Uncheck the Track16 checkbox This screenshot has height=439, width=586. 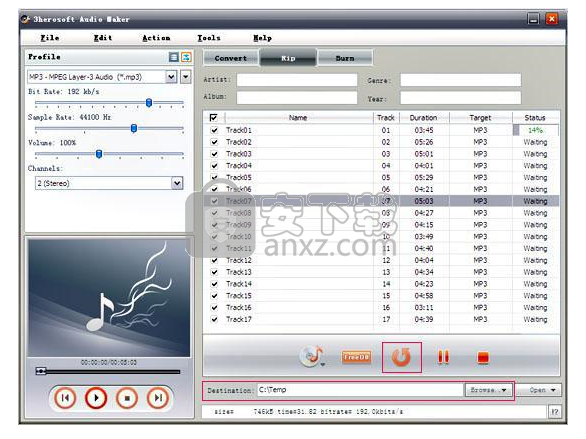tap(214, 307)
